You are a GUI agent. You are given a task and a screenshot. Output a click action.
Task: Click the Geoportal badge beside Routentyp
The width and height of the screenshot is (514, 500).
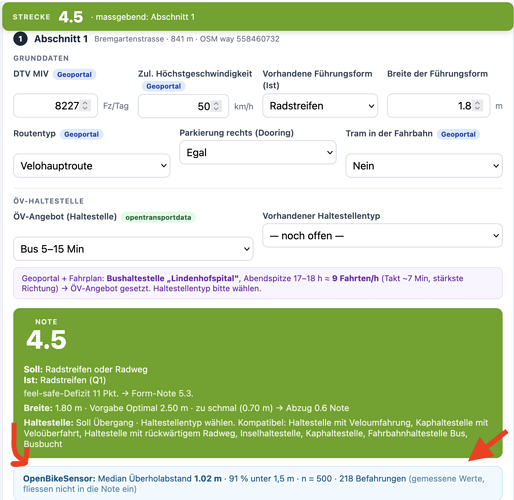click(x=82, y=134)
